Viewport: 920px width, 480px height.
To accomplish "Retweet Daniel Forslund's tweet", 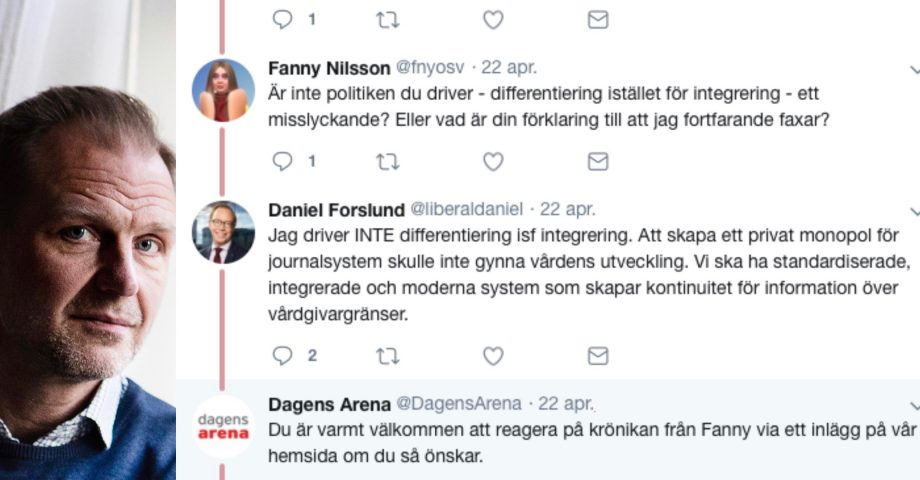I will (386, 355).
